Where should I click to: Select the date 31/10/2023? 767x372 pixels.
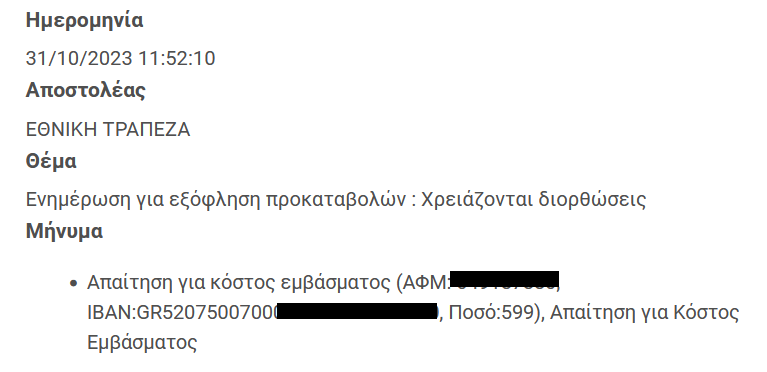coord(79,59)
